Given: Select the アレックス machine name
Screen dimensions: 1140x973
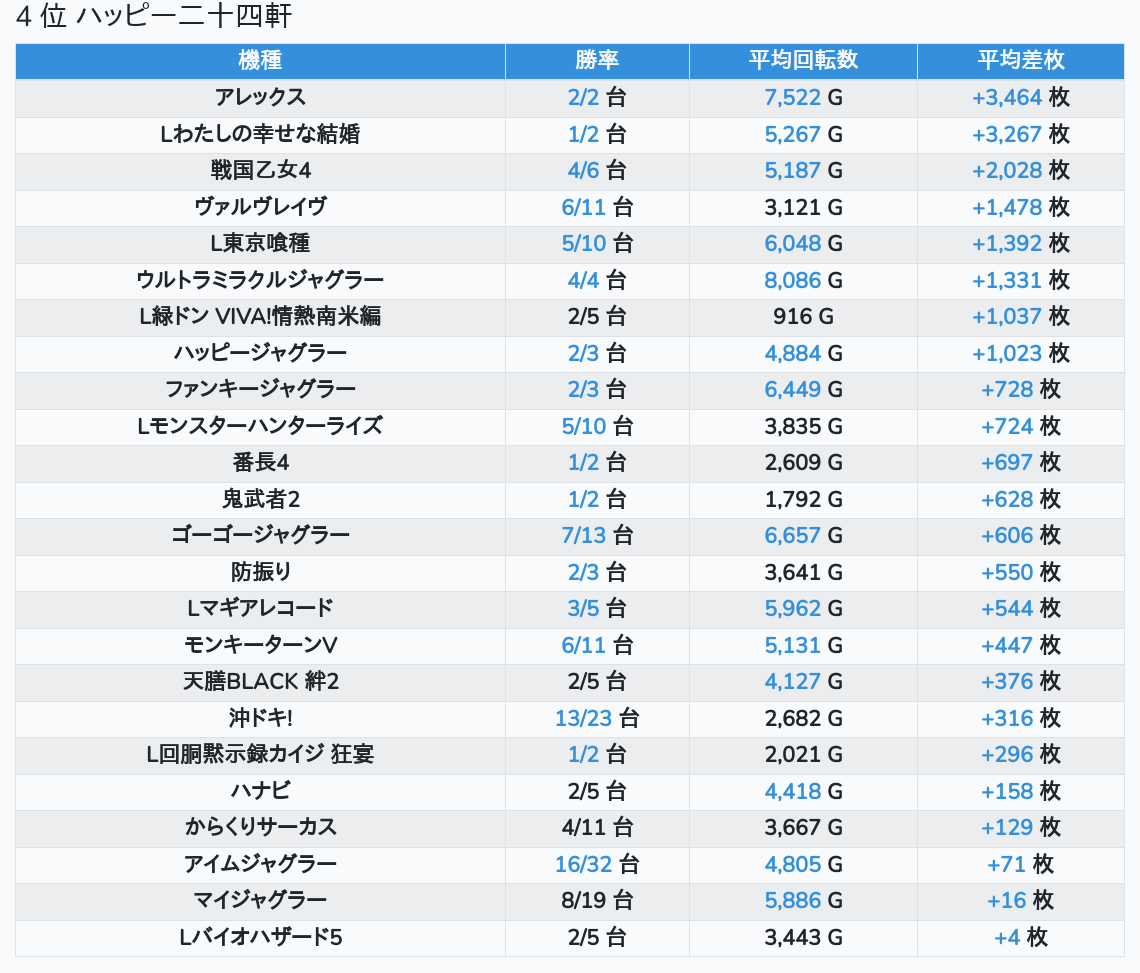Looking at the screenshot, I should tap(260, 97).
